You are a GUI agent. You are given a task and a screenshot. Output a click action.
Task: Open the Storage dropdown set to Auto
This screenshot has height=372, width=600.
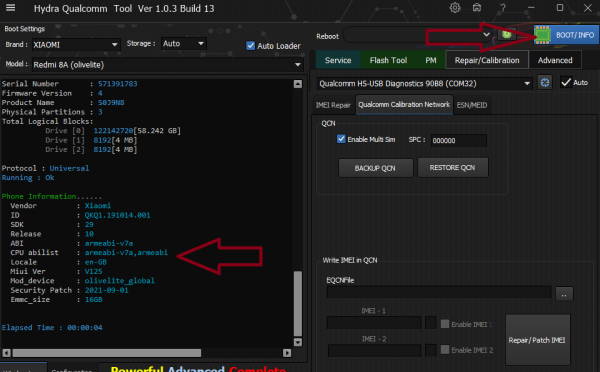pyautogui.click(x=184, y=44)
